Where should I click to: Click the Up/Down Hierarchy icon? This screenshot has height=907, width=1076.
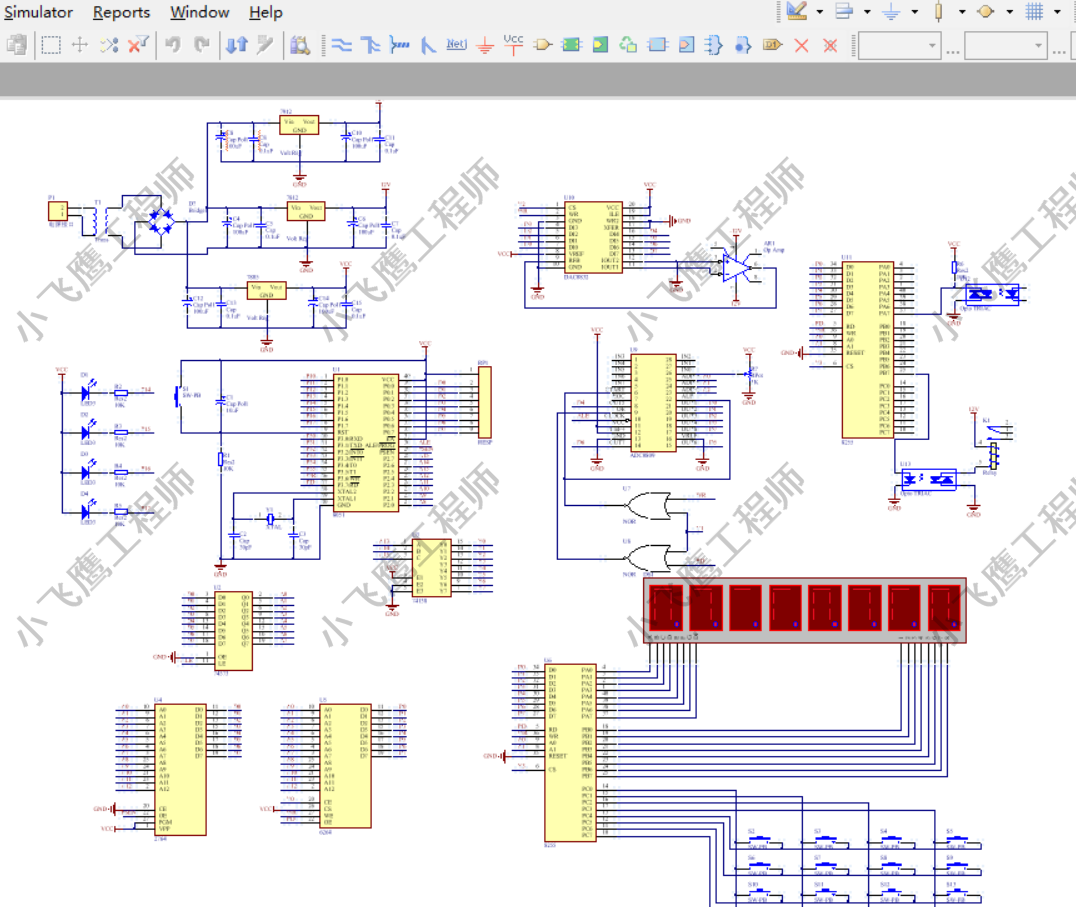coord(237,45)
